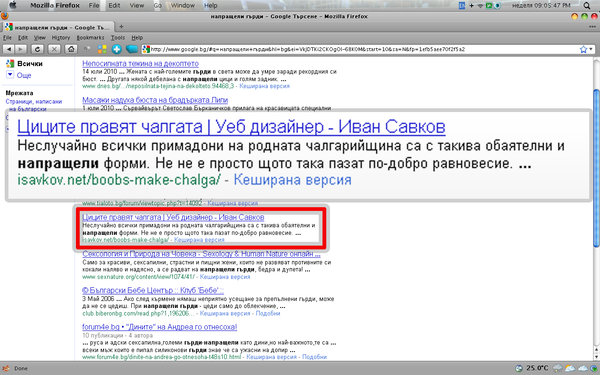Viewport: 600px width, 375px height.
Task: Click the tab list dots button
Action: click(x=592, y=27)
